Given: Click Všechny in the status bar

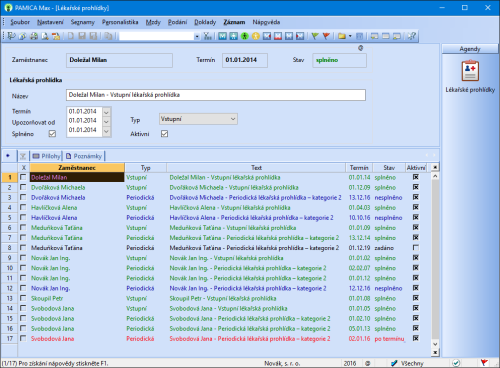Looking at the screenshot, I should (x=412, y=363).
